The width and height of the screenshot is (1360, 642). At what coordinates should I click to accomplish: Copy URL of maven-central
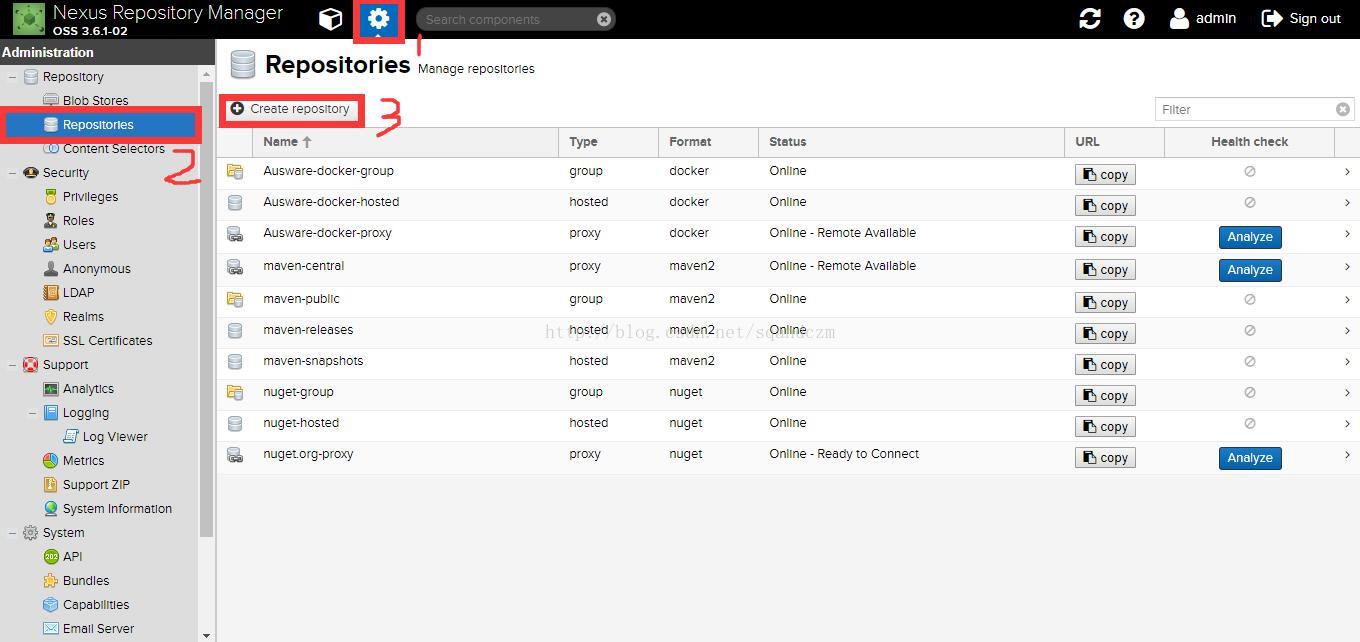(x=1105, y=270)
